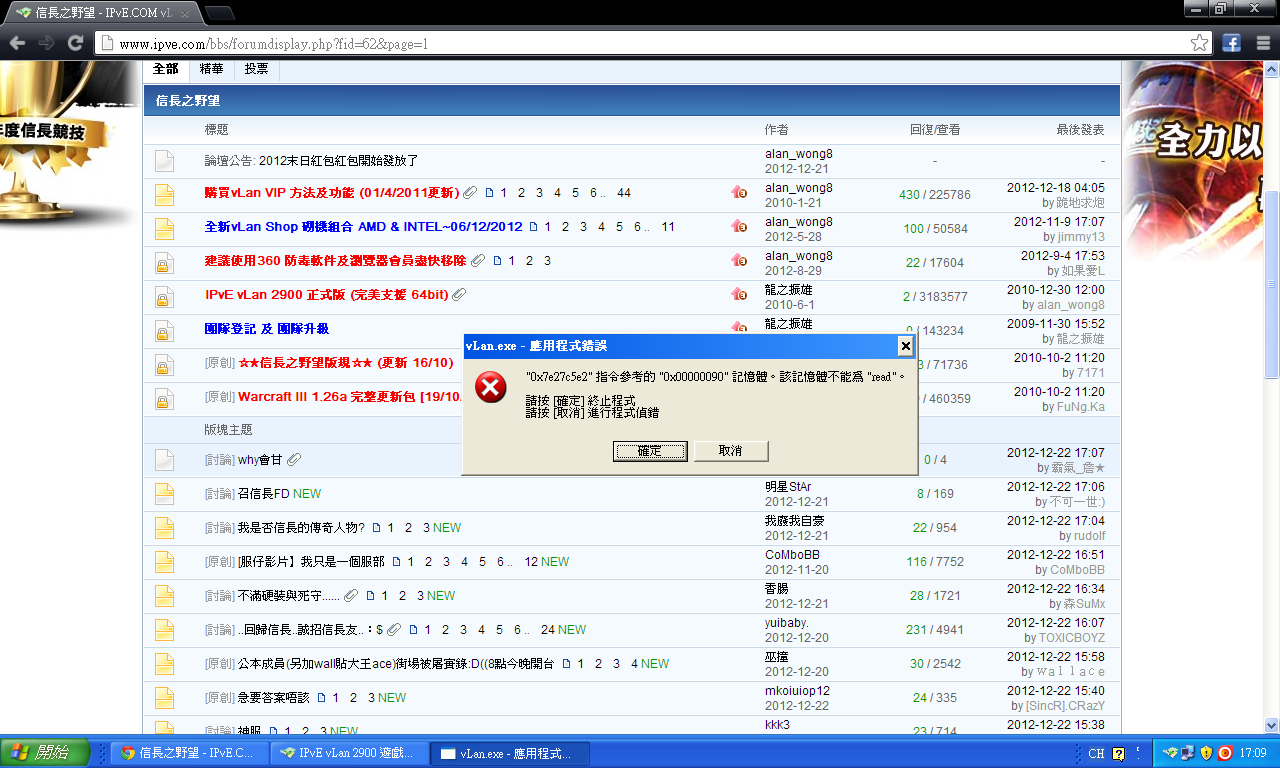Click the folder icon beside 召信長FD thread
The image size is (1280, 768).
pyautogui.click(x=164, y=494)
